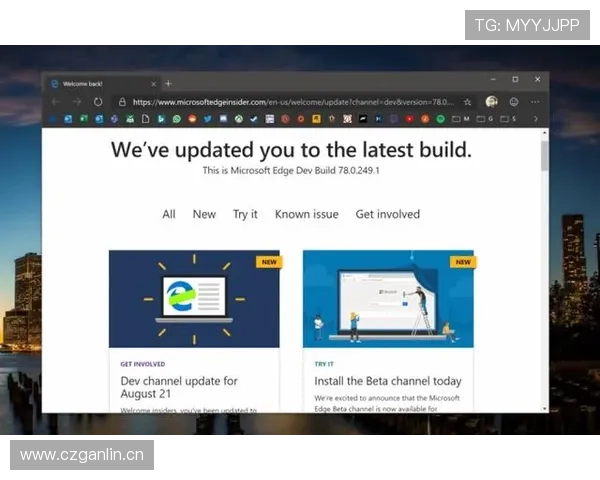Open the user profile avatar icon
The width and height of the screenshot is (600, 480).
click(491, 101)
